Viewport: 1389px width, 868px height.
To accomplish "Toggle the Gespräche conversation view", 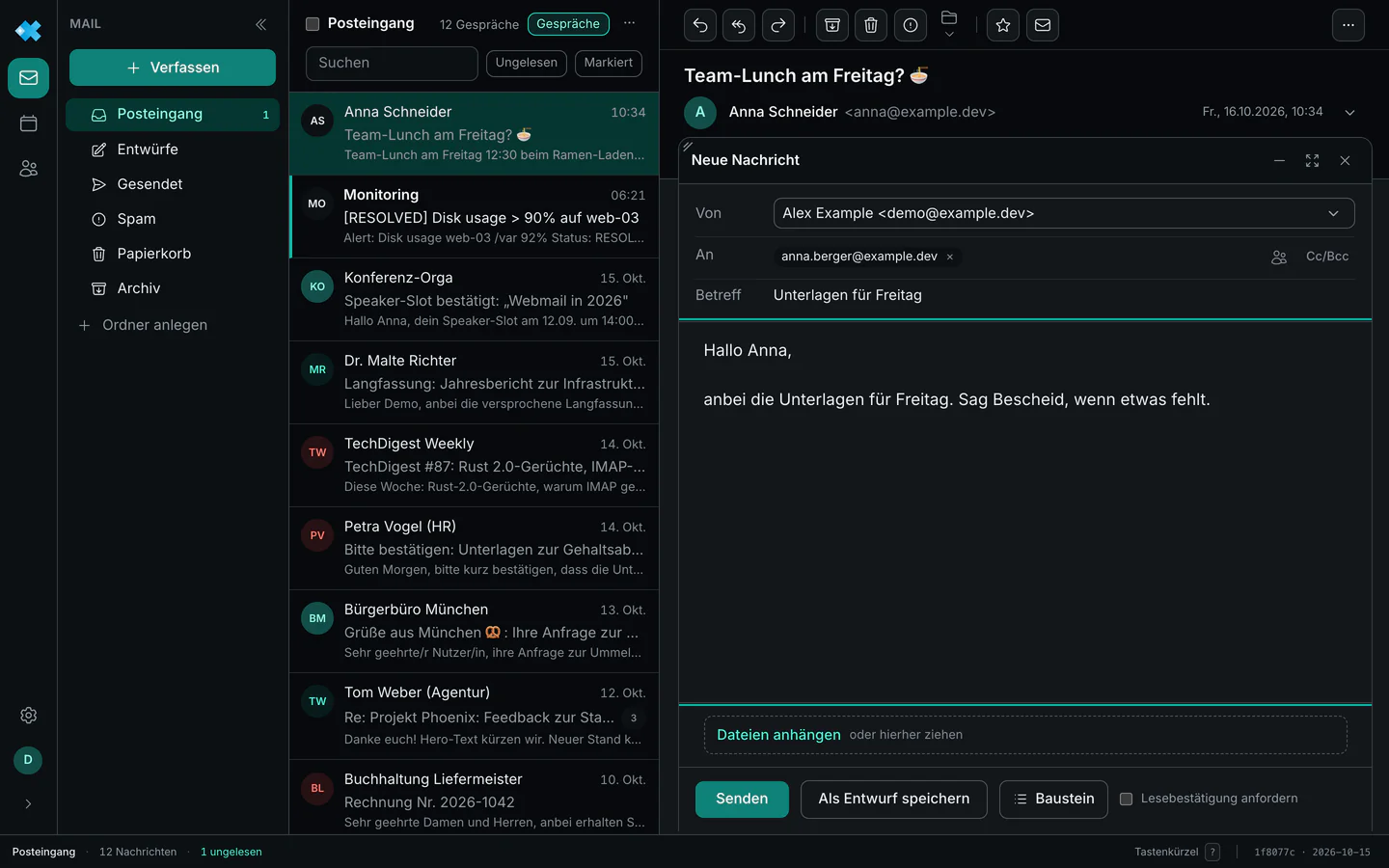I will coord(568,24).
